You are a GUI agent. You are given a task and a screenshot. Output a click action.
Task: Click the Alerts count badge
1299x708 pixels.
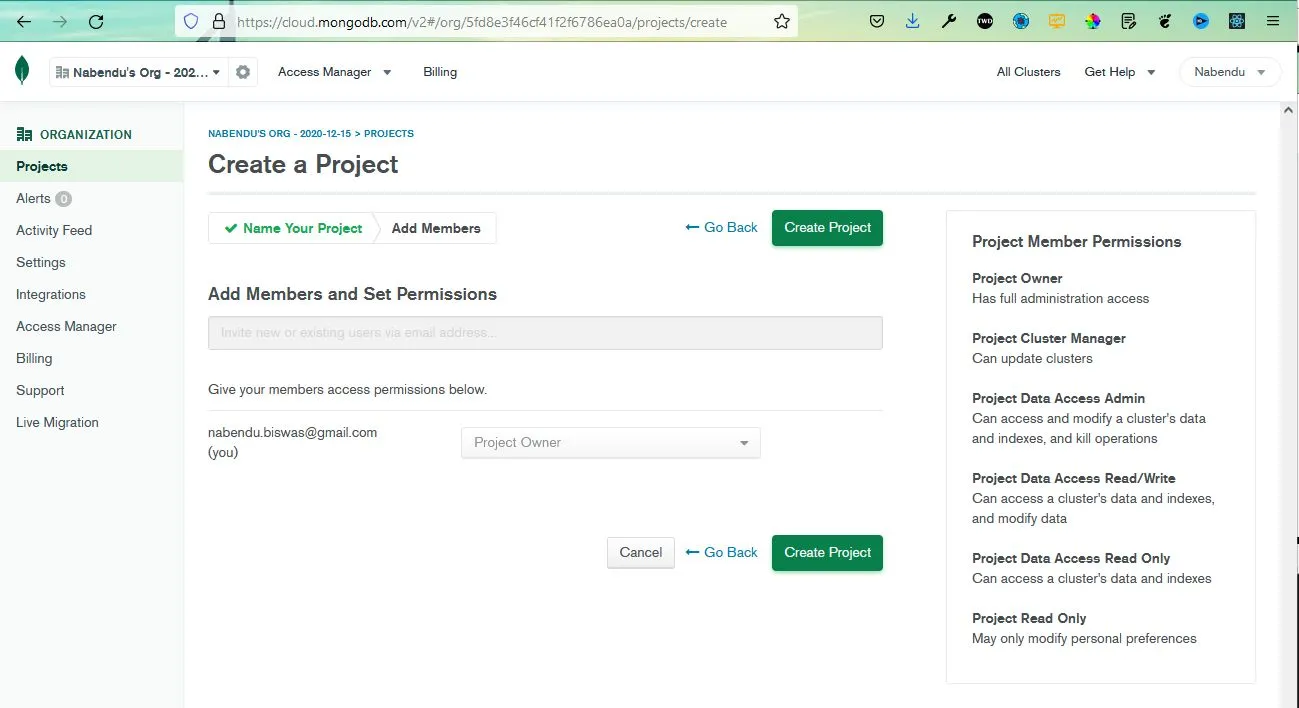[x=63, y=199]
